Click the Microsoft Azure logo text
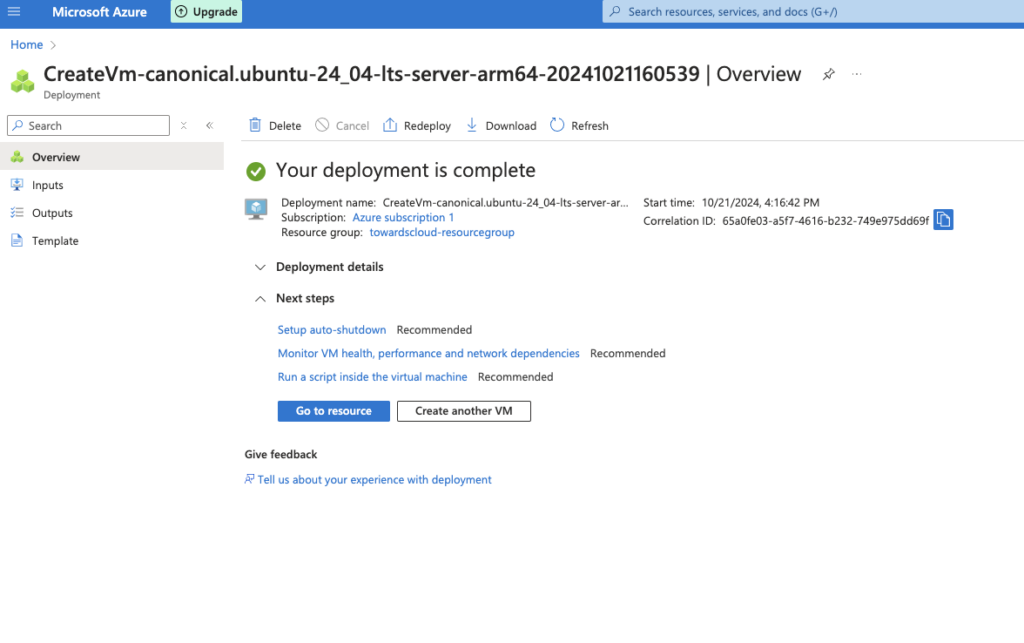 99,12
